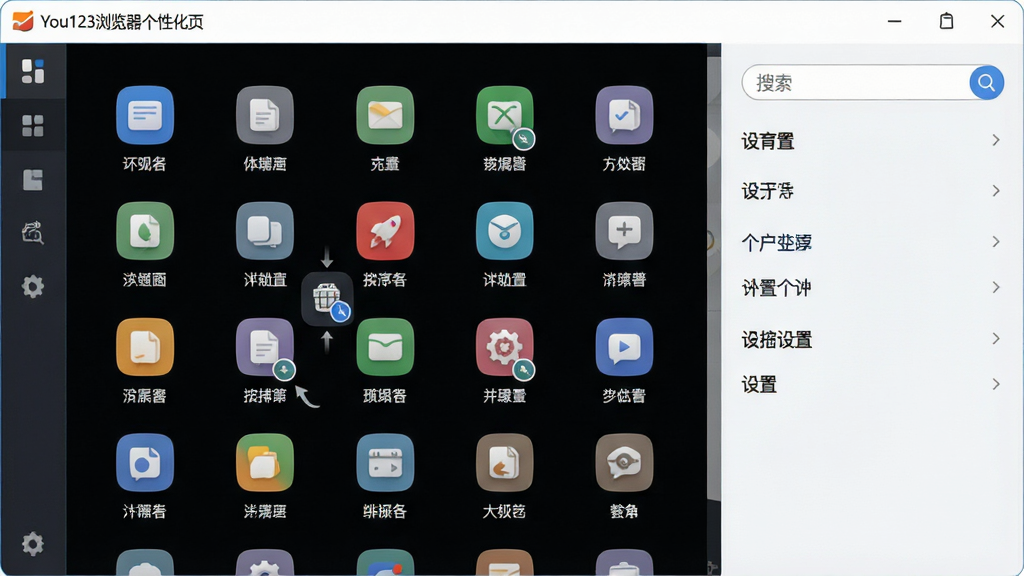Open the purple document icon with badge
The width and height of the screenshot is (1024, 576).
(264, 347)
